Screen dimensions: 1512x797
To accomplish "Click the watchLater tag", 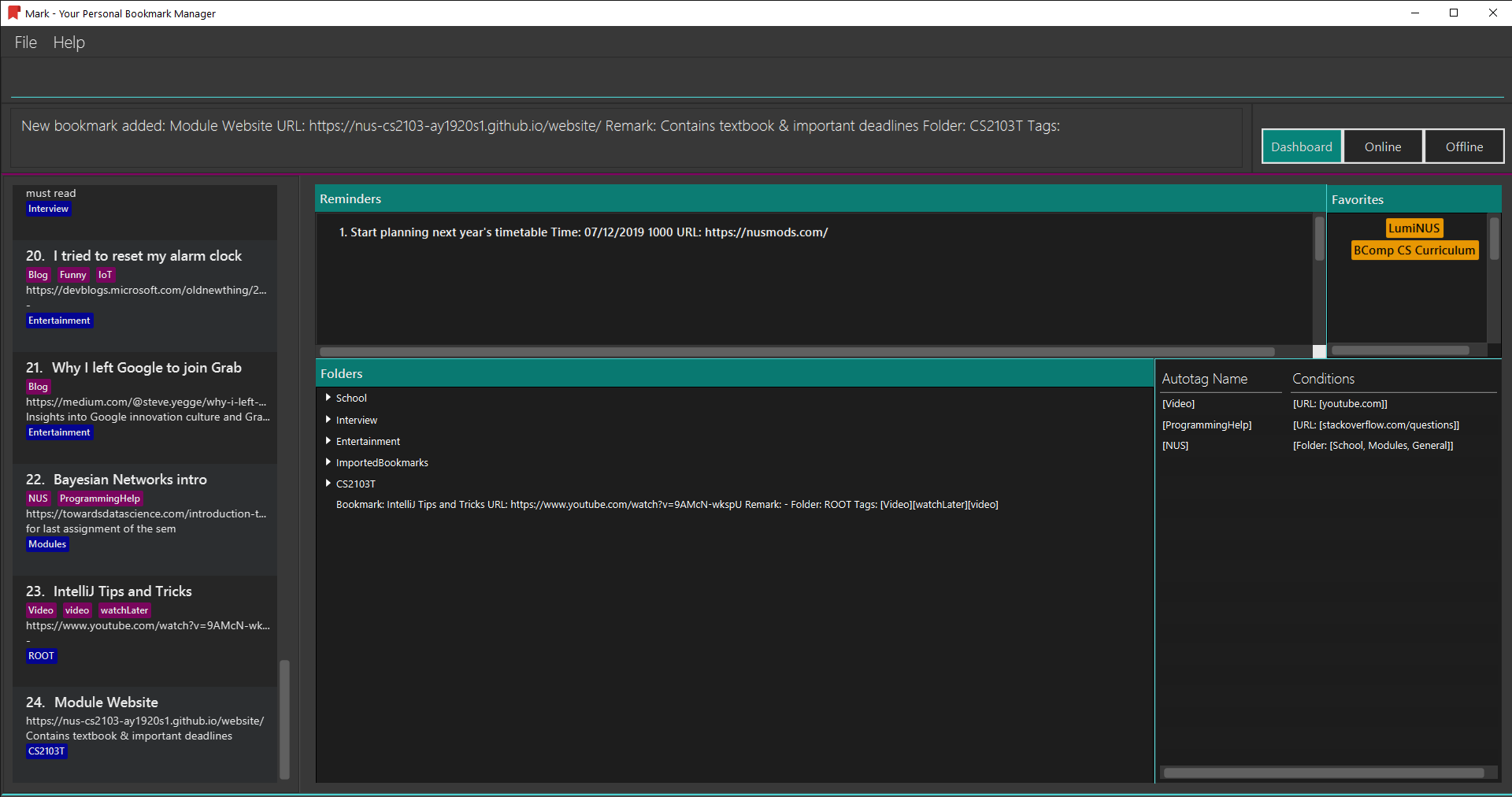I will tap(124, 610).
